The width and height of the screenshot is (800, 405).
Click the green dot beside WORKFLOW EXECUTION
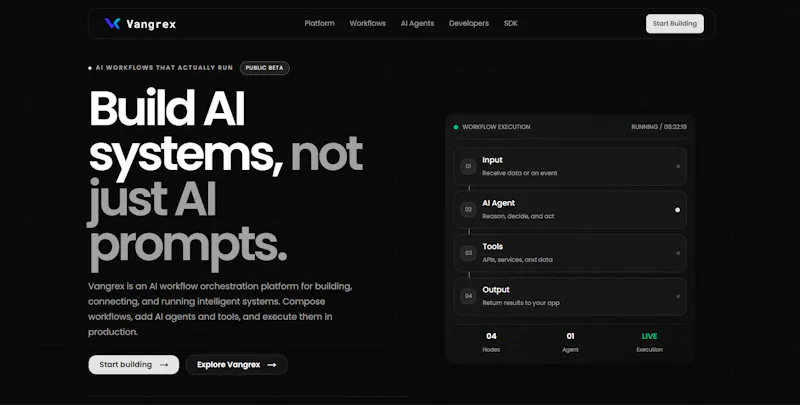[x=456, y=127]
